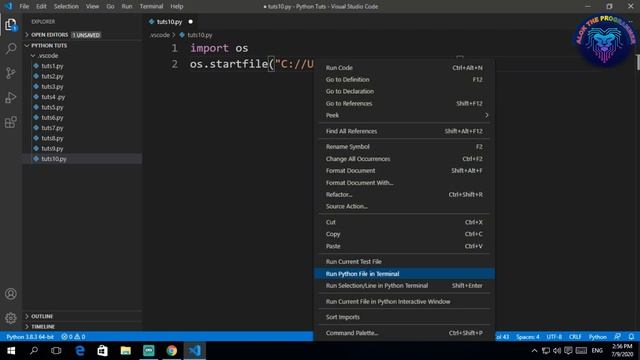The width and height of the screenshot is (640, 360).
Task: Choose Format Document With...
Action: tap(404, 182)
